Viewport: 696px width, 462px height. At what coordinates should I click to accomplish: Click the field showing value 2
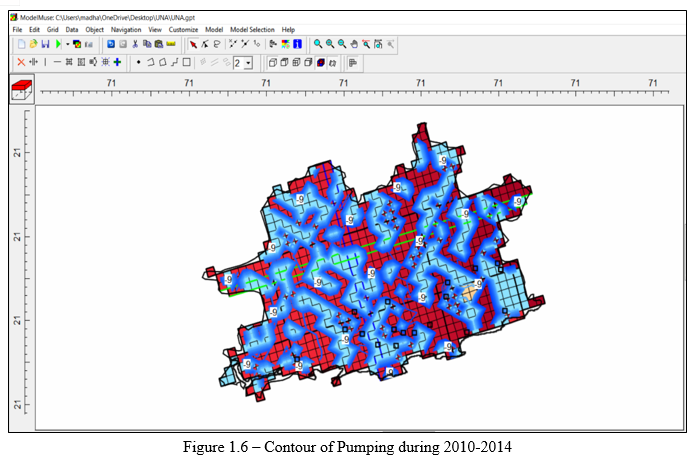click(x=239, y=63)
